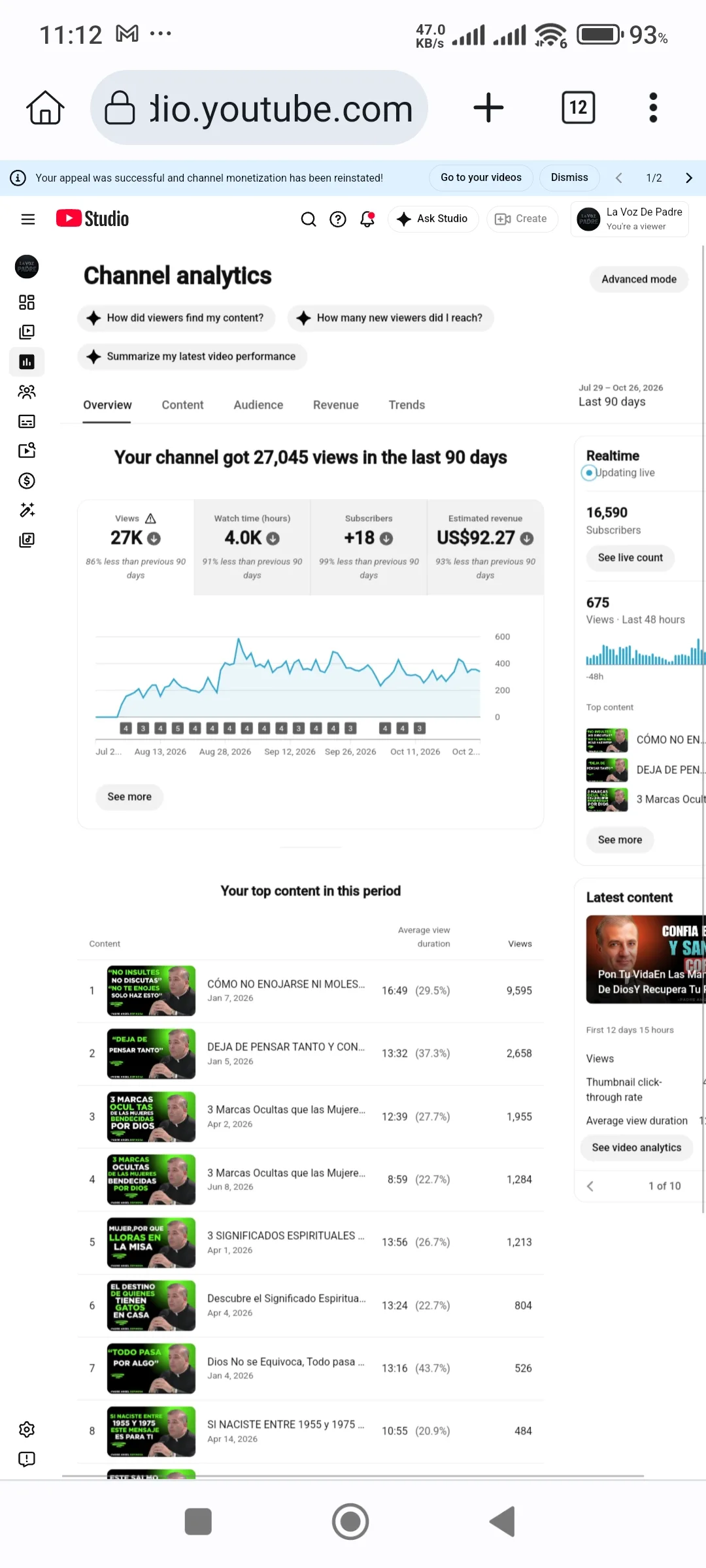
Task: Click the YouTube Studio logo
Action: point(92,219)
